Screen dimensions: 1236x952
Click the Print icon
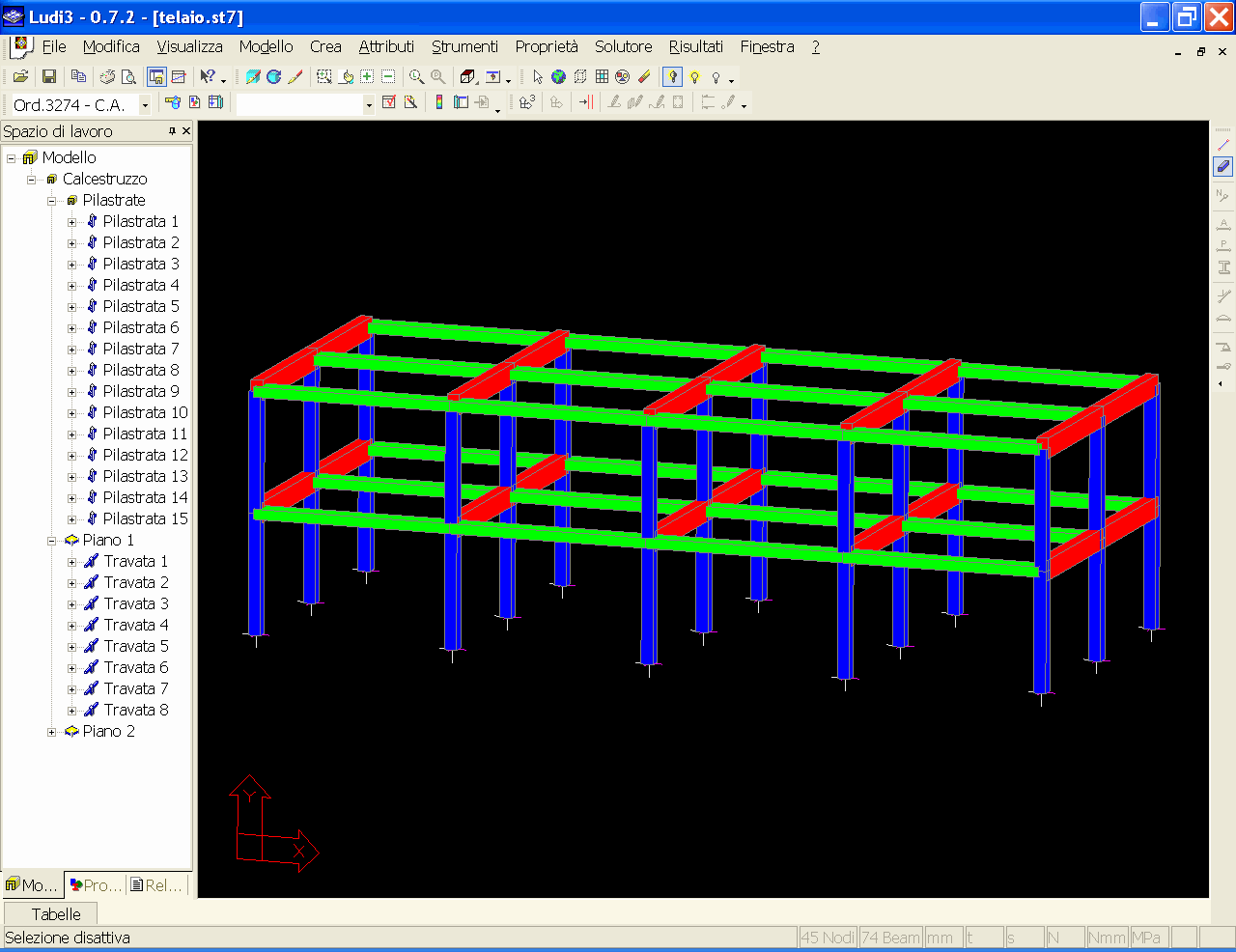[107, 76]
